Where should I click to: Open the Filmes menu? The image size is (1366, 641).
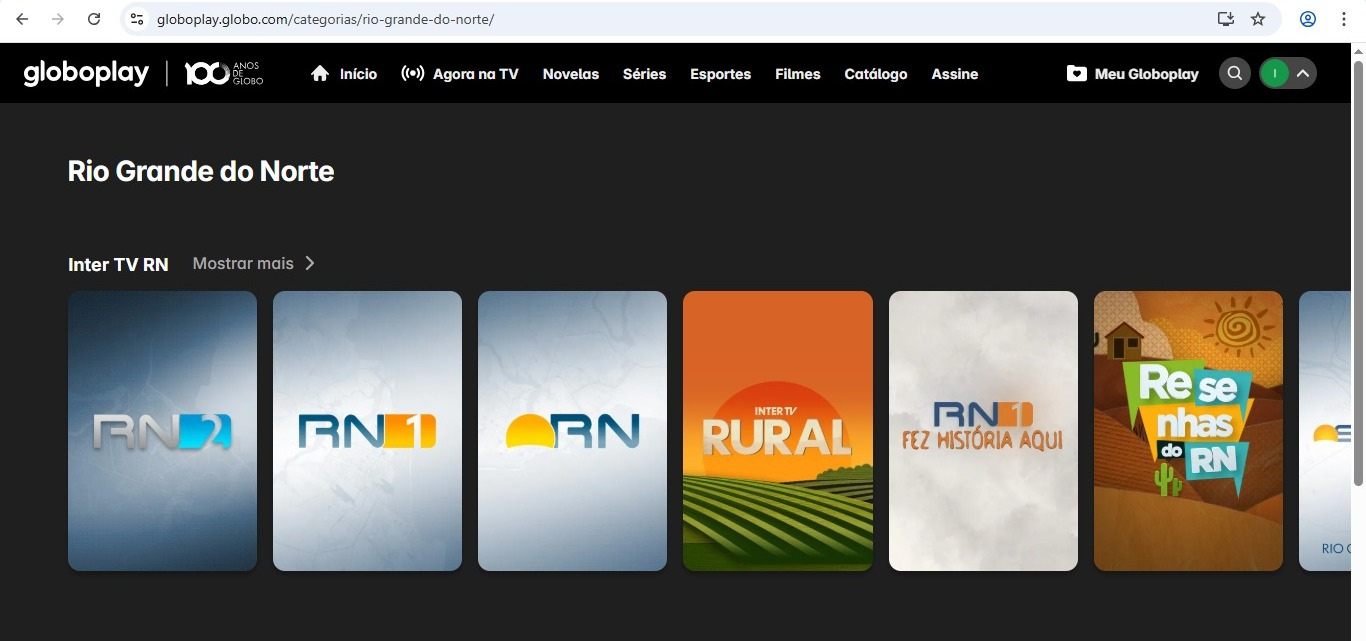798,74
